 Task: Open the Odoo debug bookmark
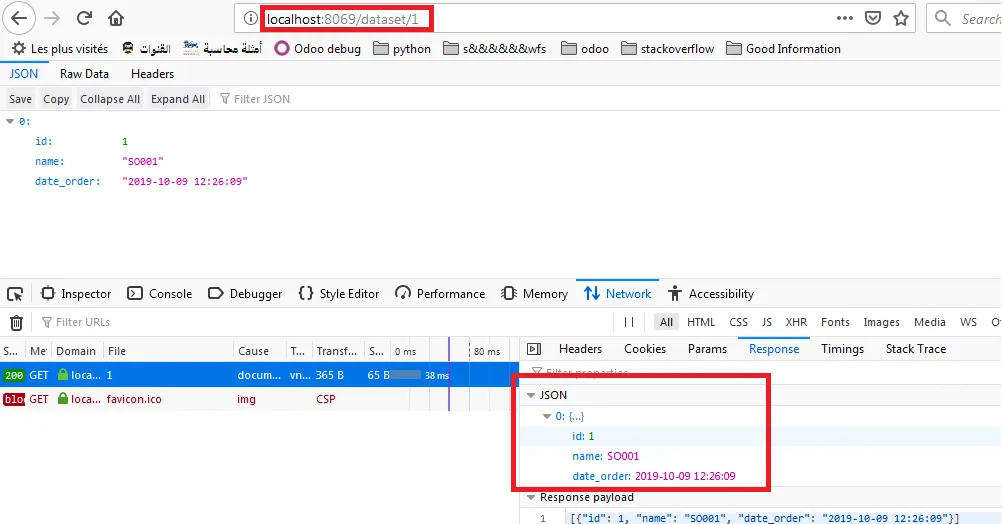coord(317,49)
